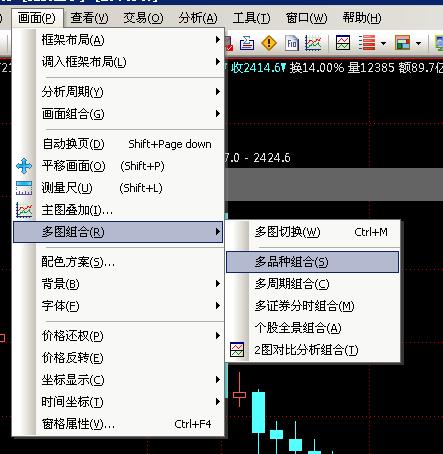The image size is (443, 454).
Task: Open the 工具(T) menu
Action: click(251, 18)
